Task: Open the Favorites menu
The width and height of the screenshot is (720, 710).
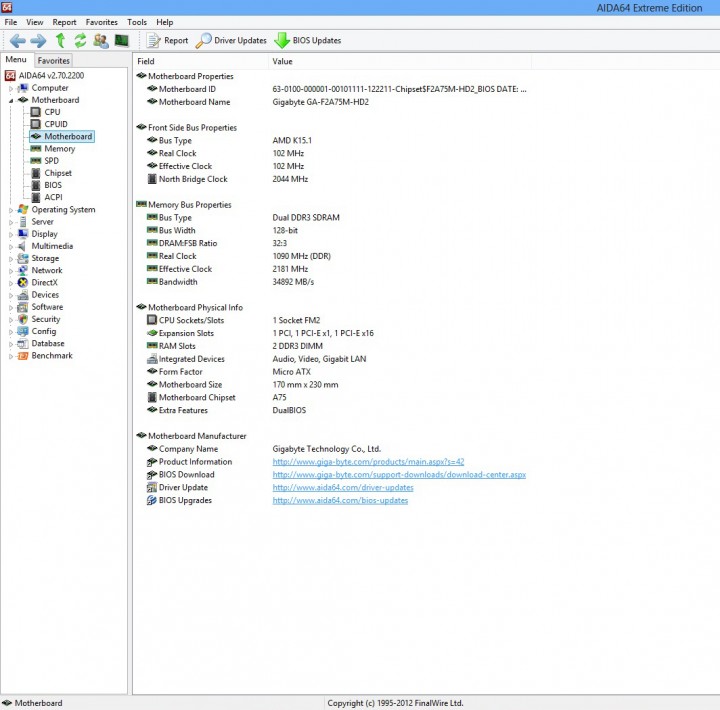Action: [101, 22]
